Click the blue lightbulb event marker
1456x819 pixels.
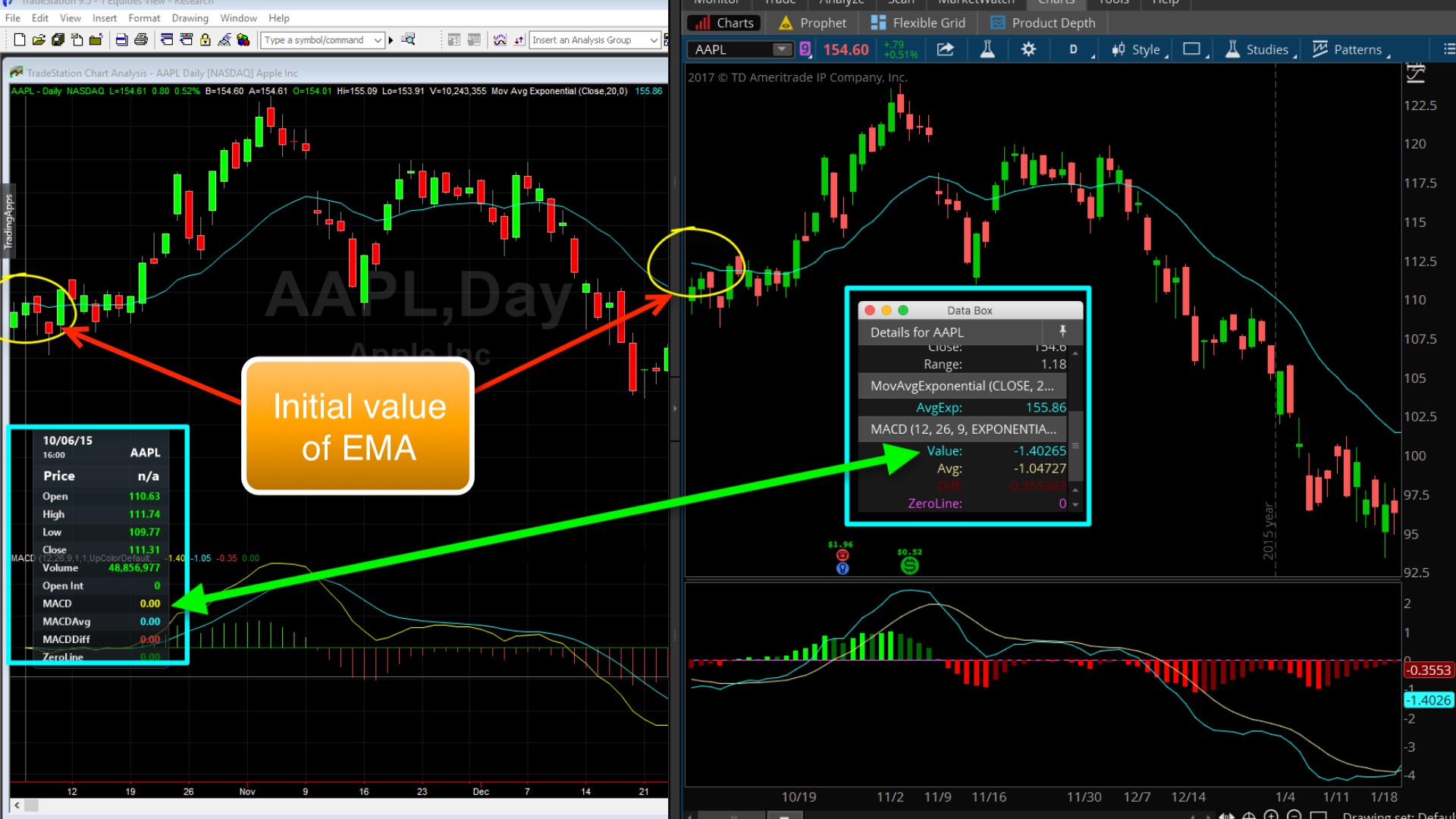click(x=843, y=568)
